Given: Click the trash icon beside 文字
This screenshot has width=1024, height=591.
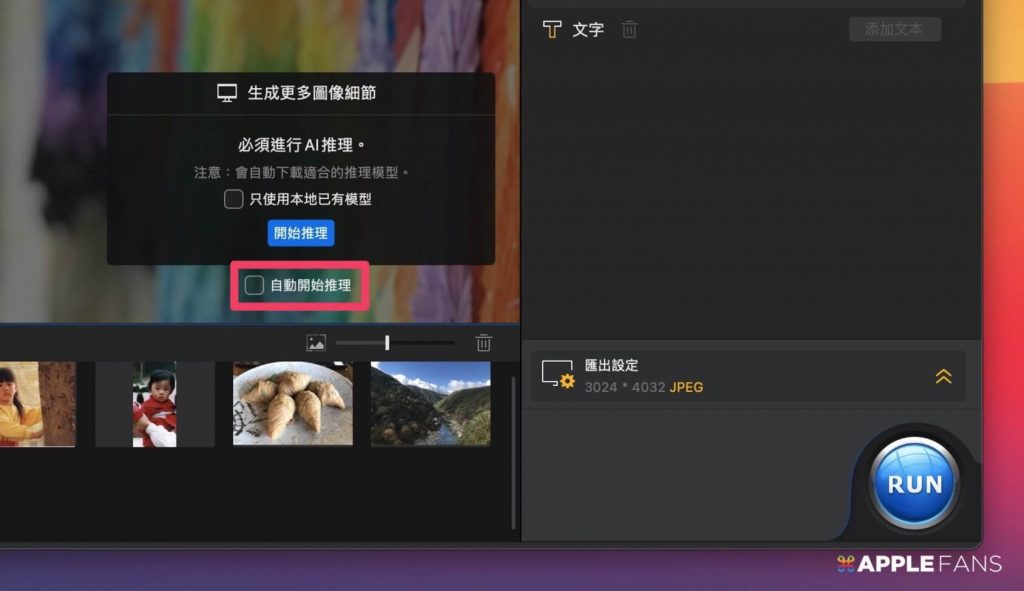Looking at the screenshot, I should (x=629, y=29).
